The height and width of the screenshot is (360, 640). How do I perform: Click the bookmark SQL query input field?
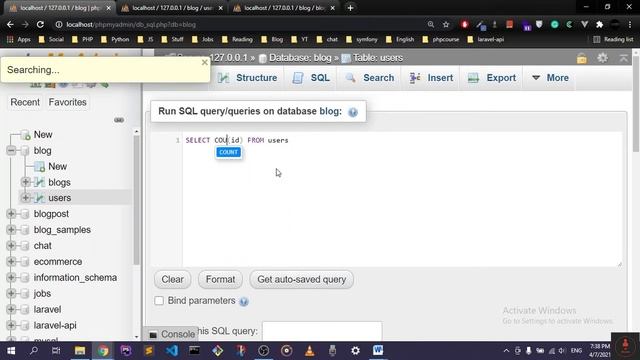pyautogui.click(x=322, y=331)
